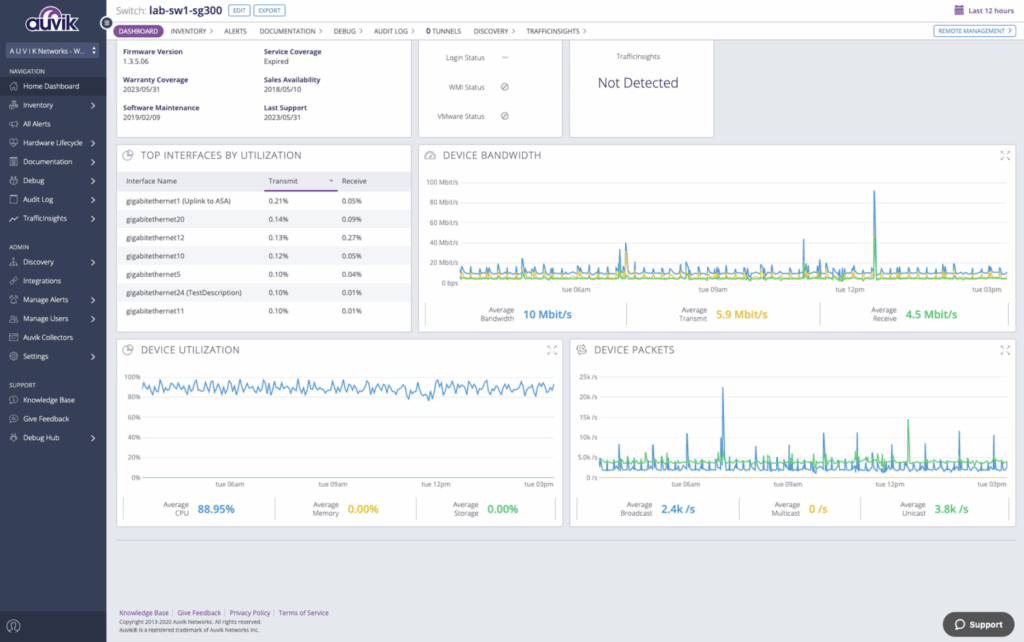
Task: Open Remote Management button
Action: [974, 31]
